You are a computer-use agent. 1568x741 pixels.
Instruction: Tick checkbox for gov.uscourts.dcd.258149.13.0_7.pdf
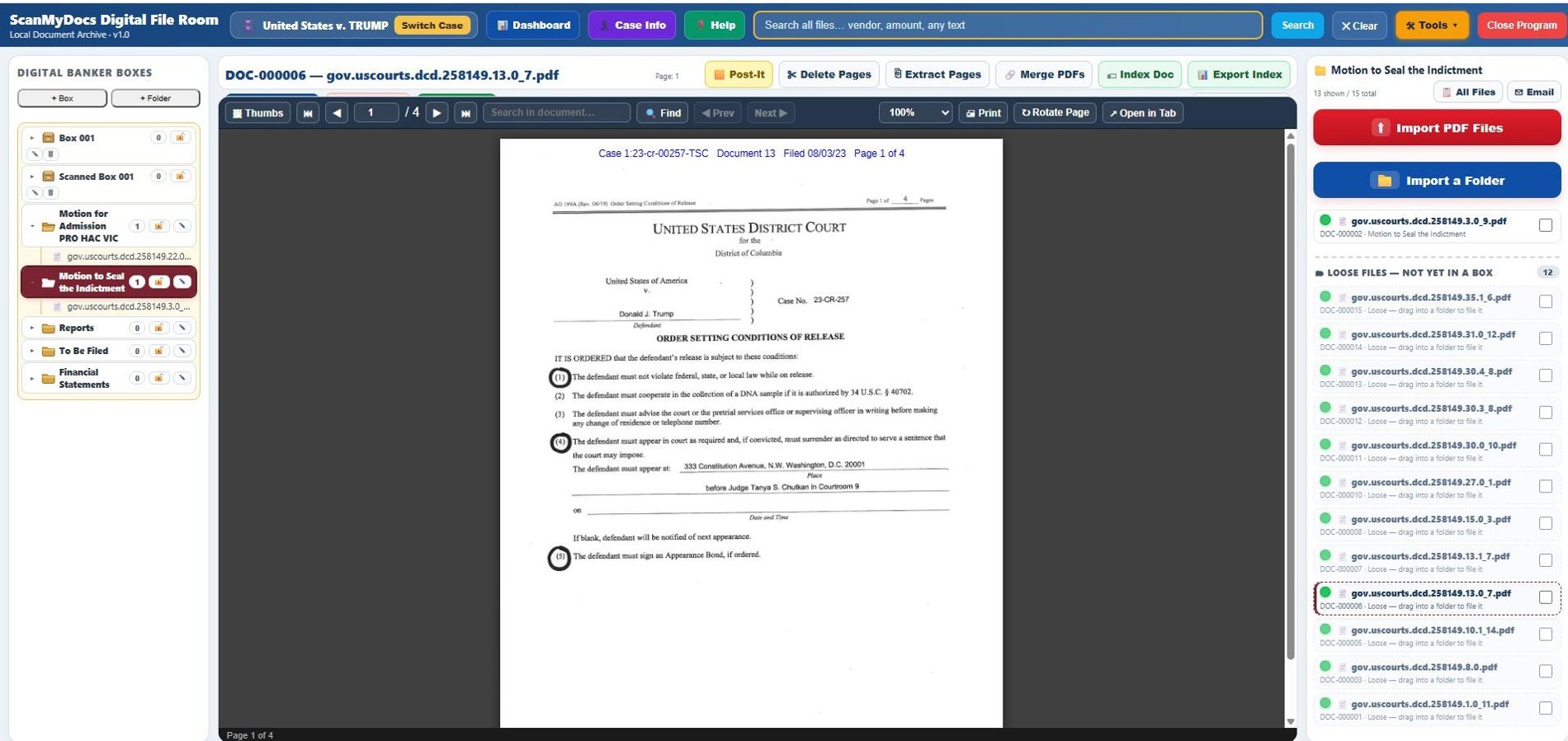(1546, 597)
